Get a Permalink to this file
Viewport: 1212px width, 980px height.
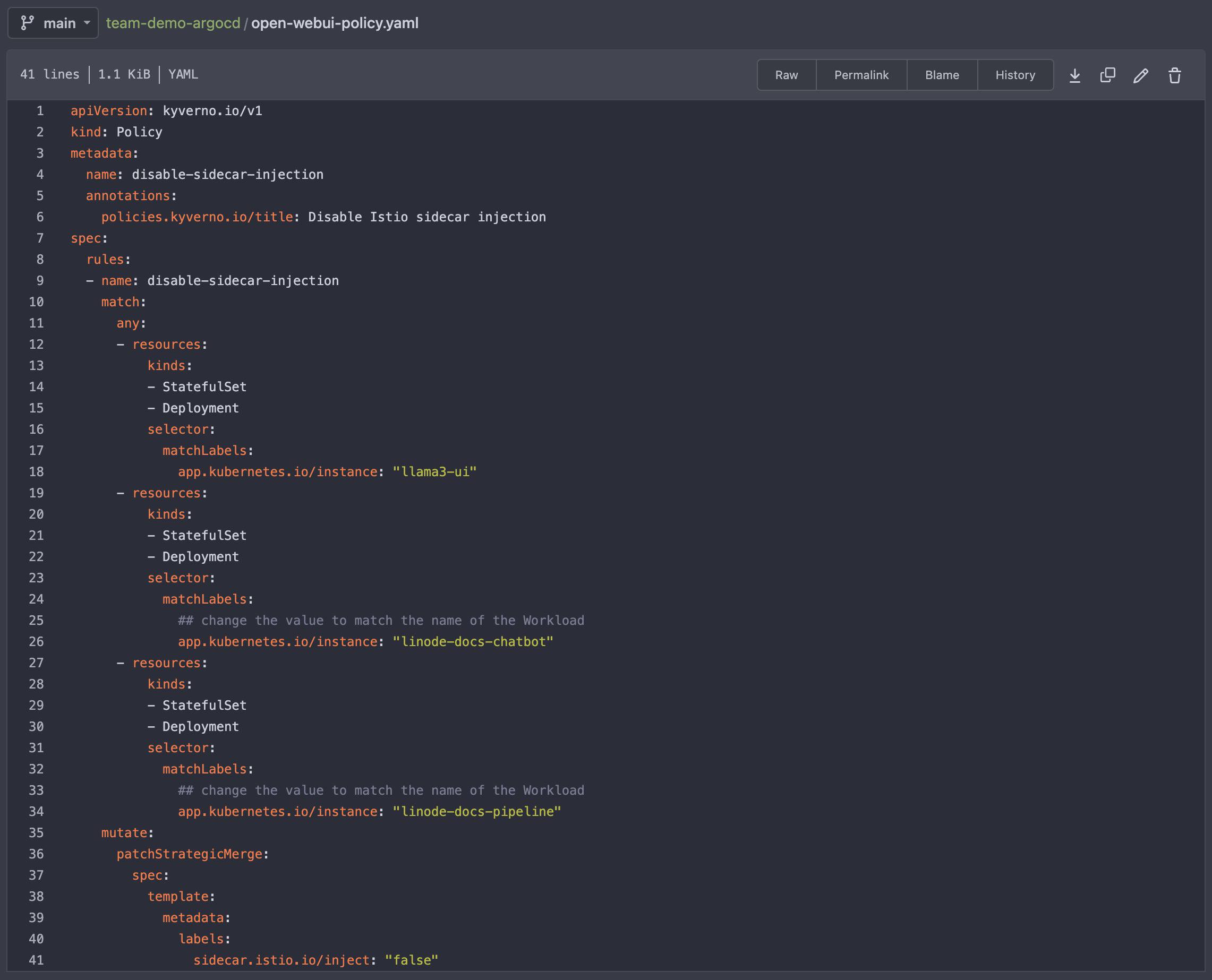click(x=861, y=74)
